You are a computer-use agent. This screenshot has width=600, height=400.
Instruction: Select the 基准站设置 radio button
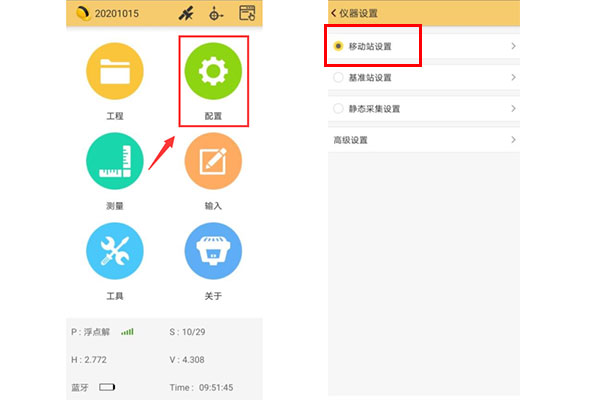[x=339, y=77]
